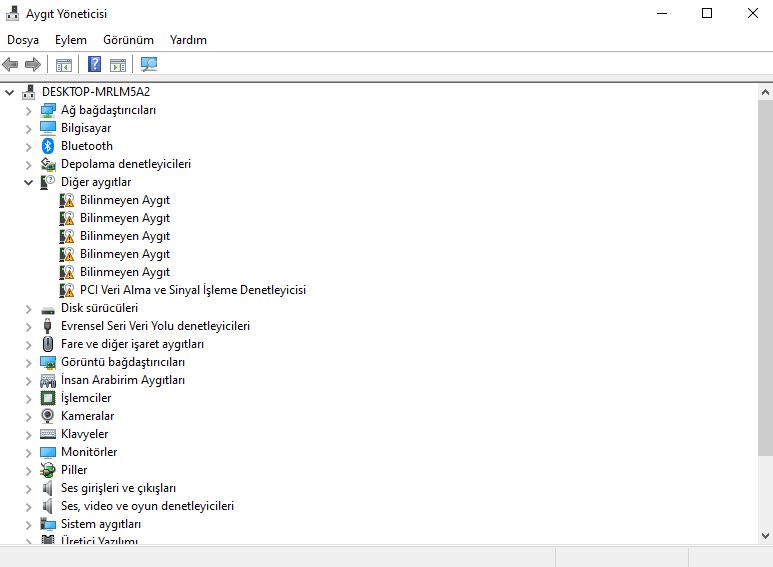Select the Sistem aygıtları label

click(x=101, y=524)
